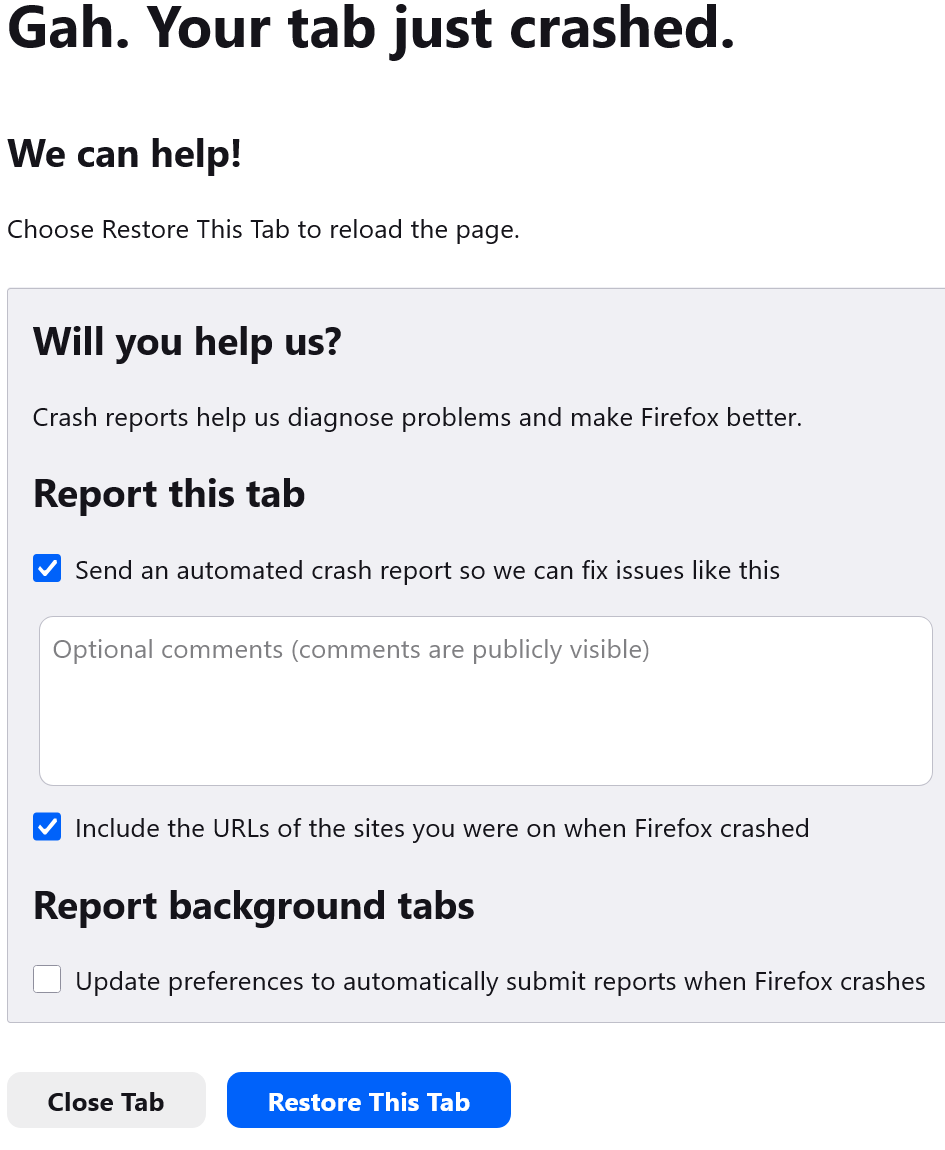The height and width of the screenshot is (1150, 945).
Task: Click the 'Will you help us?' heading
Action: (187, 342)
